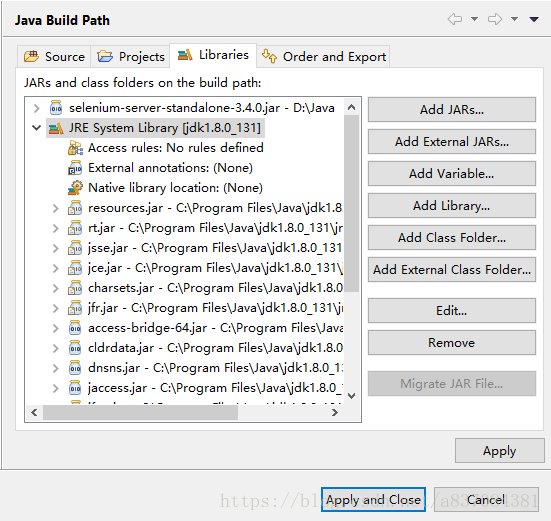The image size is (551, 521).
Task: Confirm with Apply and Close
Action: click(373, 500)
